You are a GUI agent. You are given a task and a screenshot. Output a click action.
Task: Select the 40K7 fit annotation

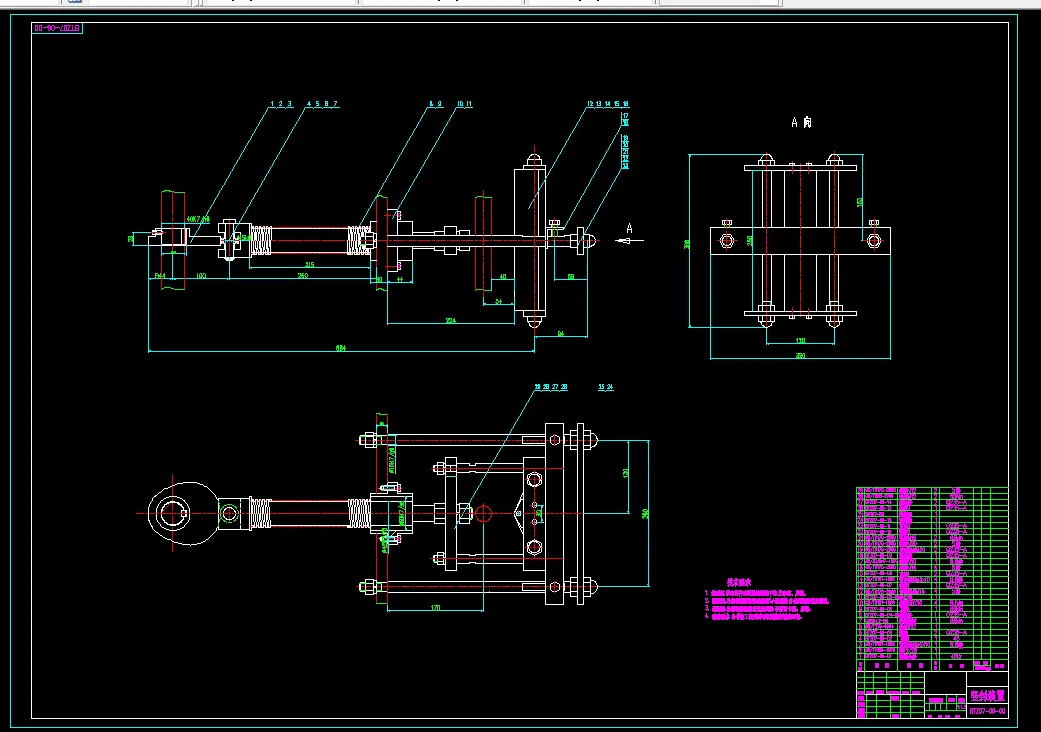(197, 219)
